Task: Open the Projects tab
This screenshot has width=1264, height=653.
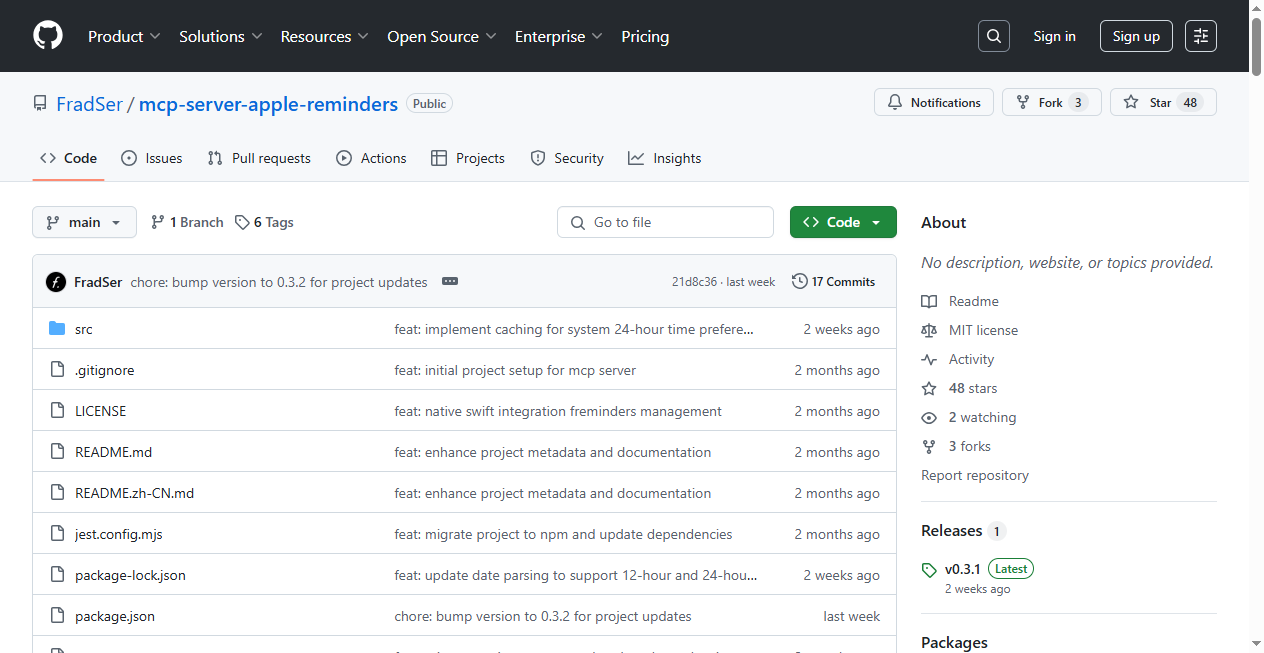Action: coord(468,158)
